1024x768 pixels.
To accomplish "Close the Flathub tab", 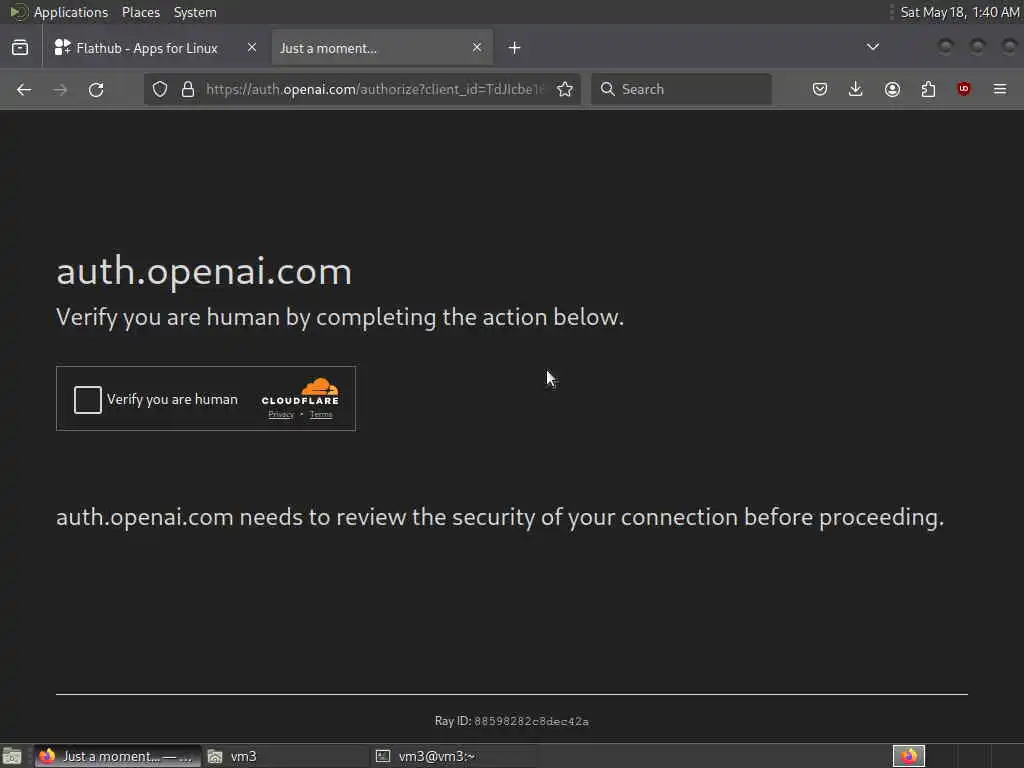I will click(252, 48).
